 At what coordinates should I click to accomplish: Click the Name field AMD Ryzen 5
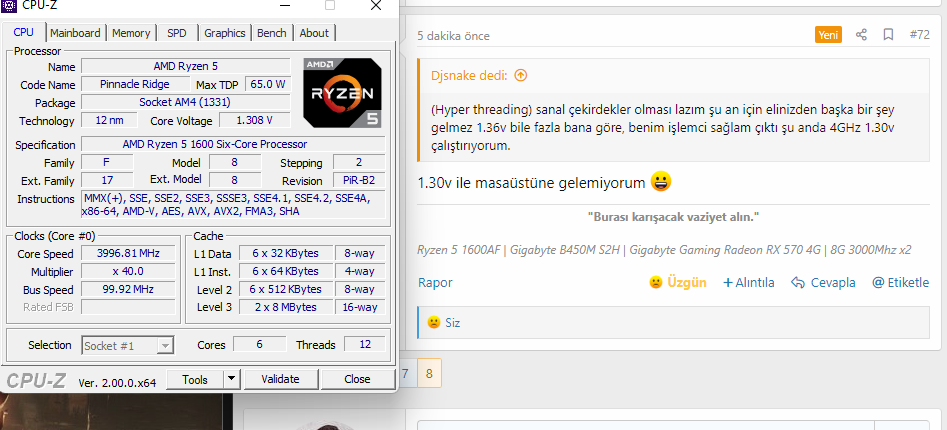tap(185, 66)
